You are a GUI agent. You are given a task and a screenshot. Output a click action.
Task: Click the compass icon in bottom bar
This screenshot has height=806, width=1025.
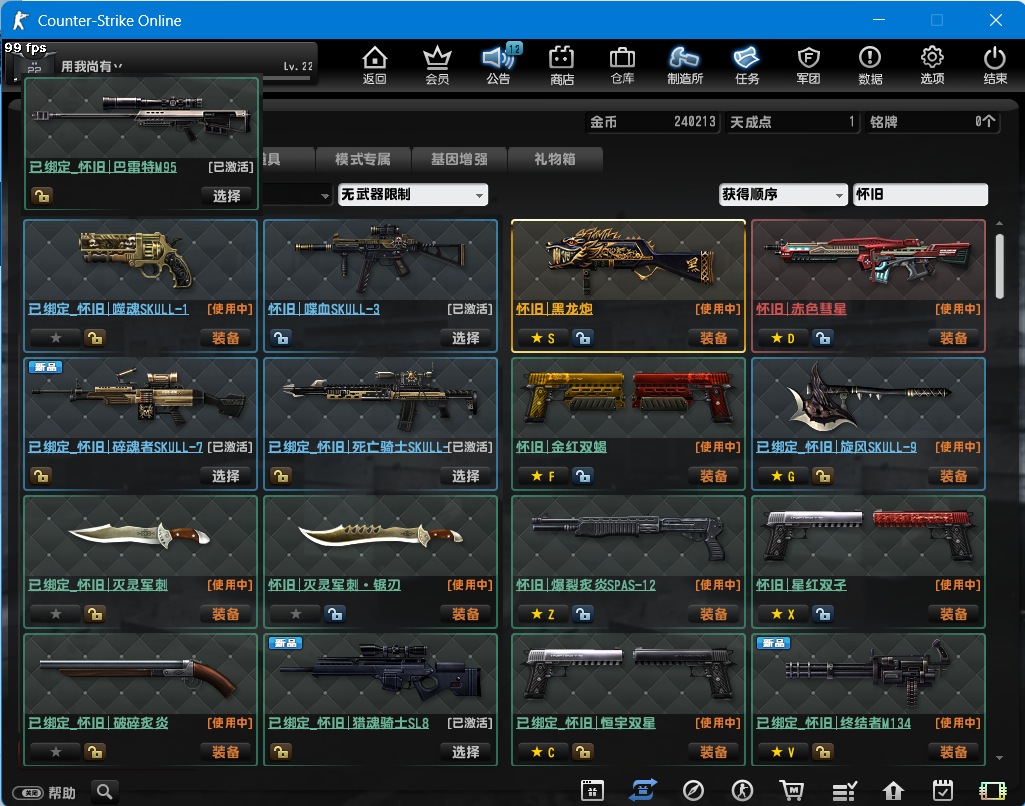(693, 790)
